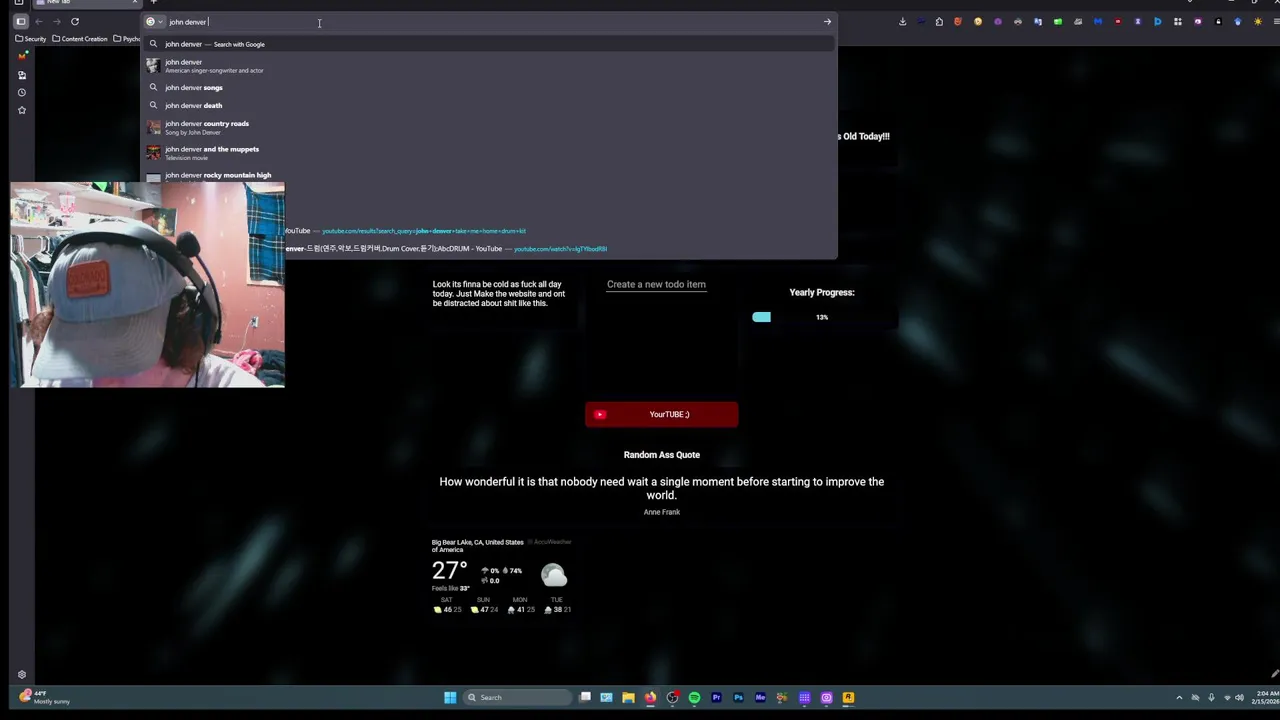Select the 'john denver country roads' suggestion

point(489,127)
